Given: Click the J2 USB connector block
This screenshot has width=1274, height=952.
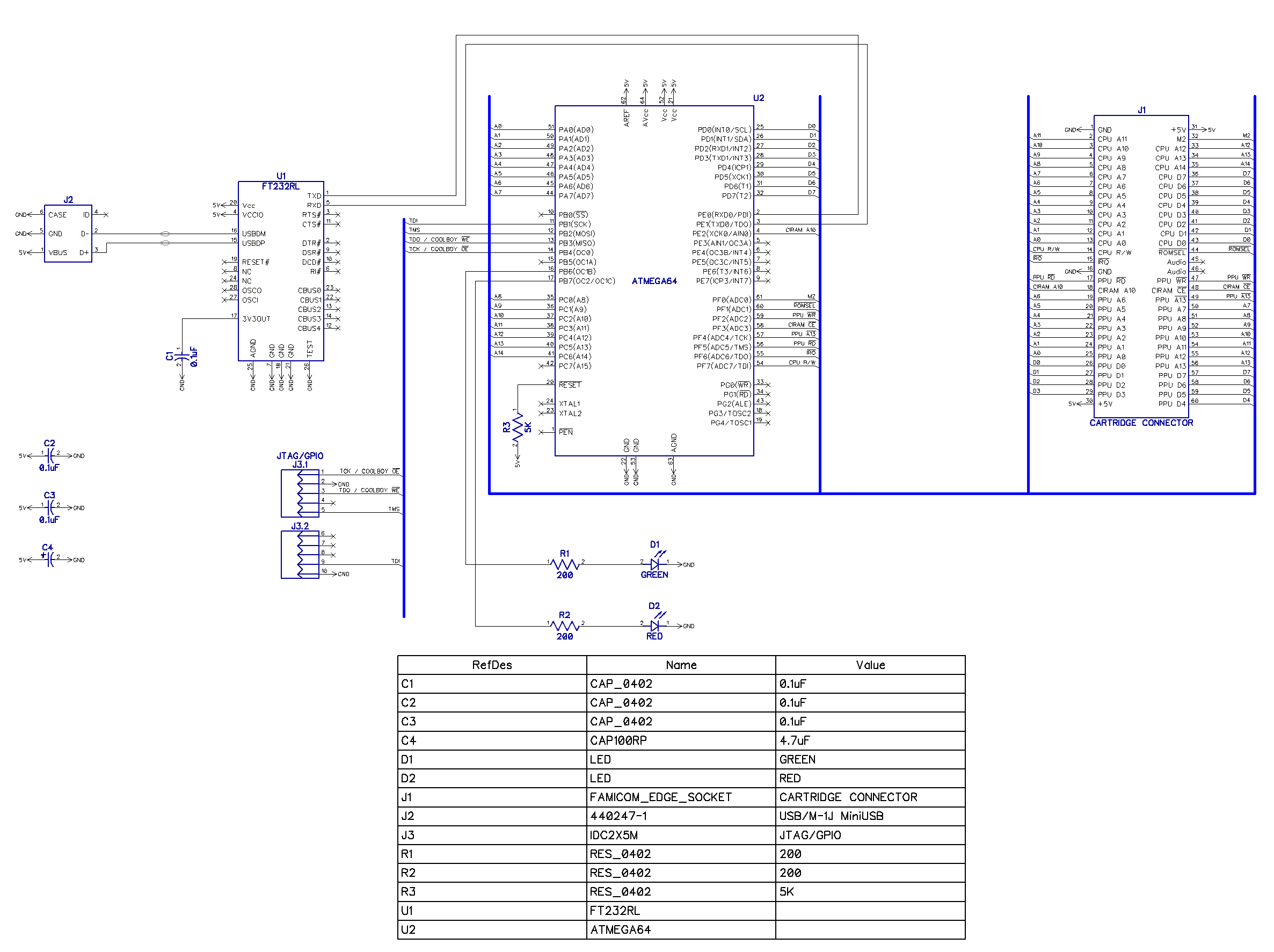Looking at the screenshot, I should pos(68,234).
